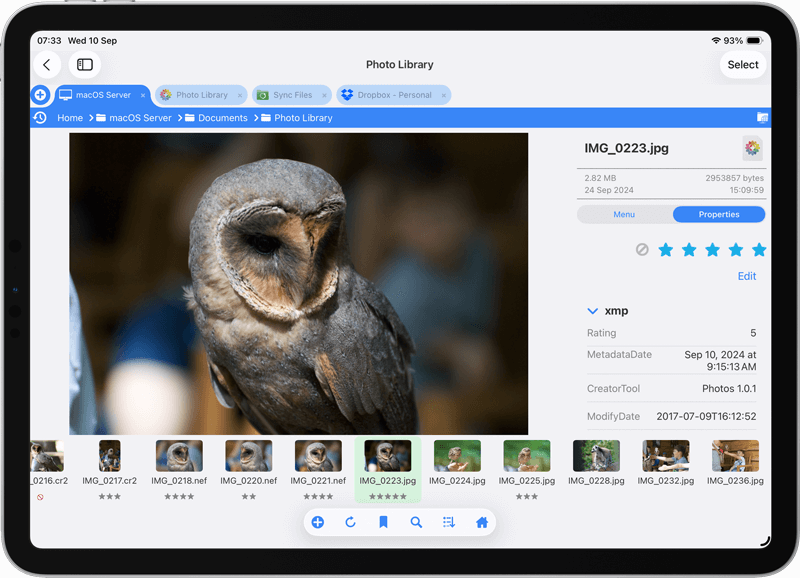This screenshot has height=578, width=800.
Task: Toggle the sidebar panel icon
Action: pos(85,65)
